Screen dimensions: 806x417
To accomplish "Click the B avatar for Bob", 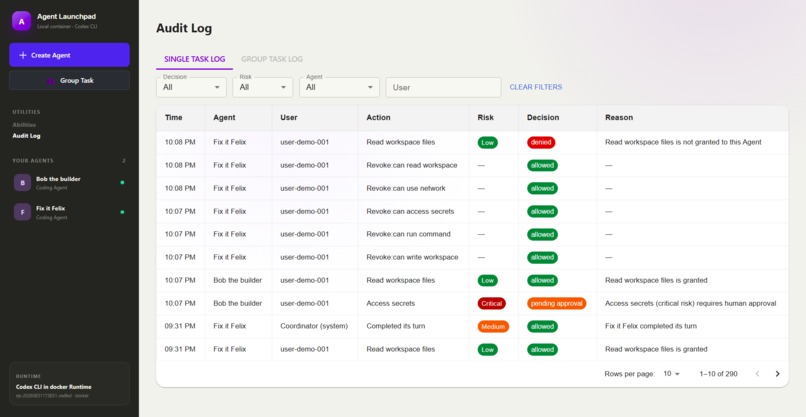I will 22,183.
